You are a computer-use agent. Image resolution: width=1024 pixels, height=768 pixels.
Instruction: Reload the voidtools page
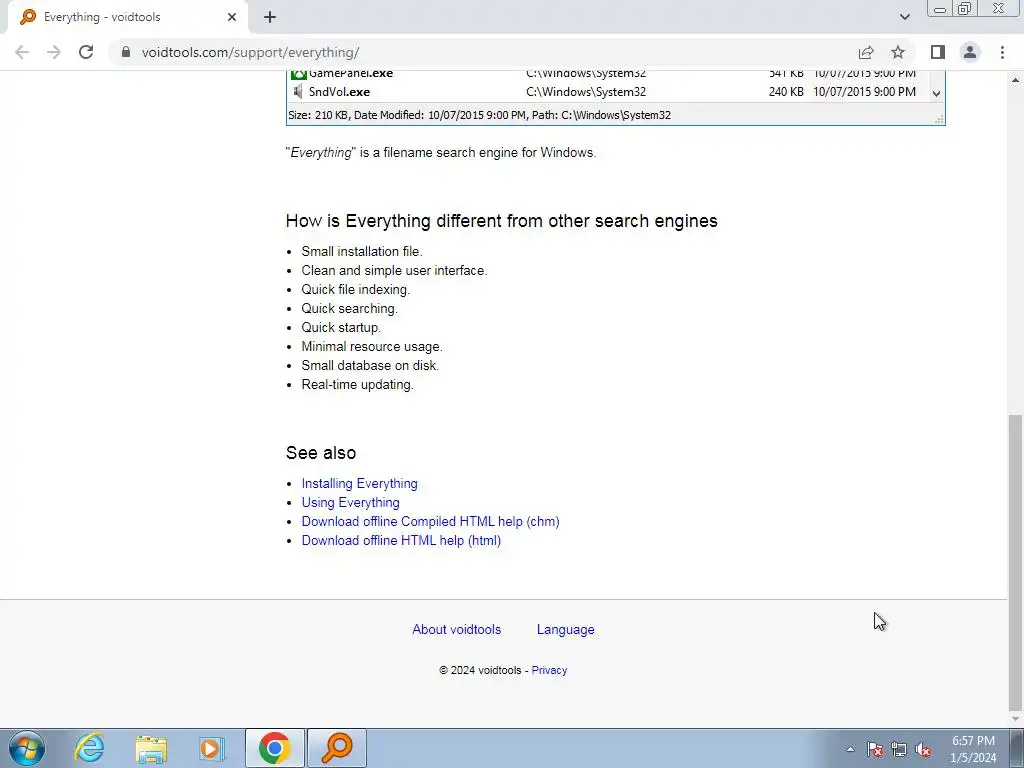tap(86, 52)
